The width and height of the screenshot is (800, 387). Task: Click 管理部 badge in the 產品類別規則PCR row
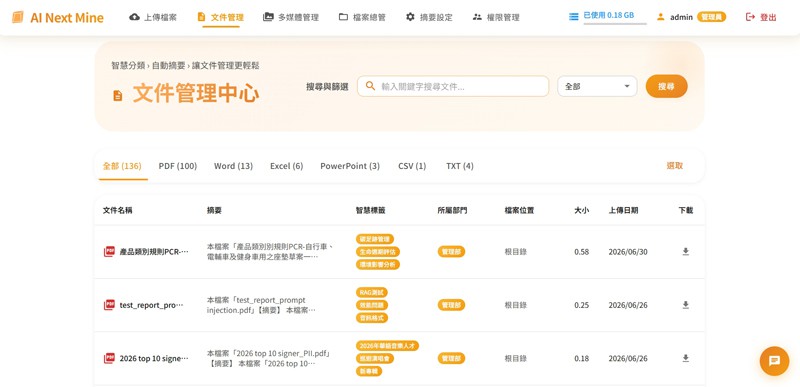(451, 251)
